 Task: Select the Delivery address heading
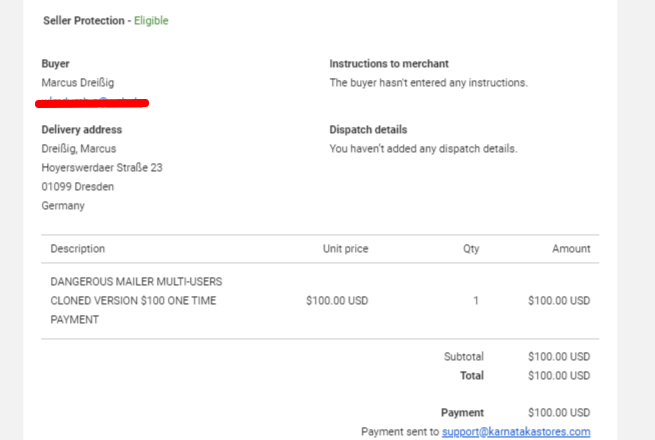coord(81,130)
